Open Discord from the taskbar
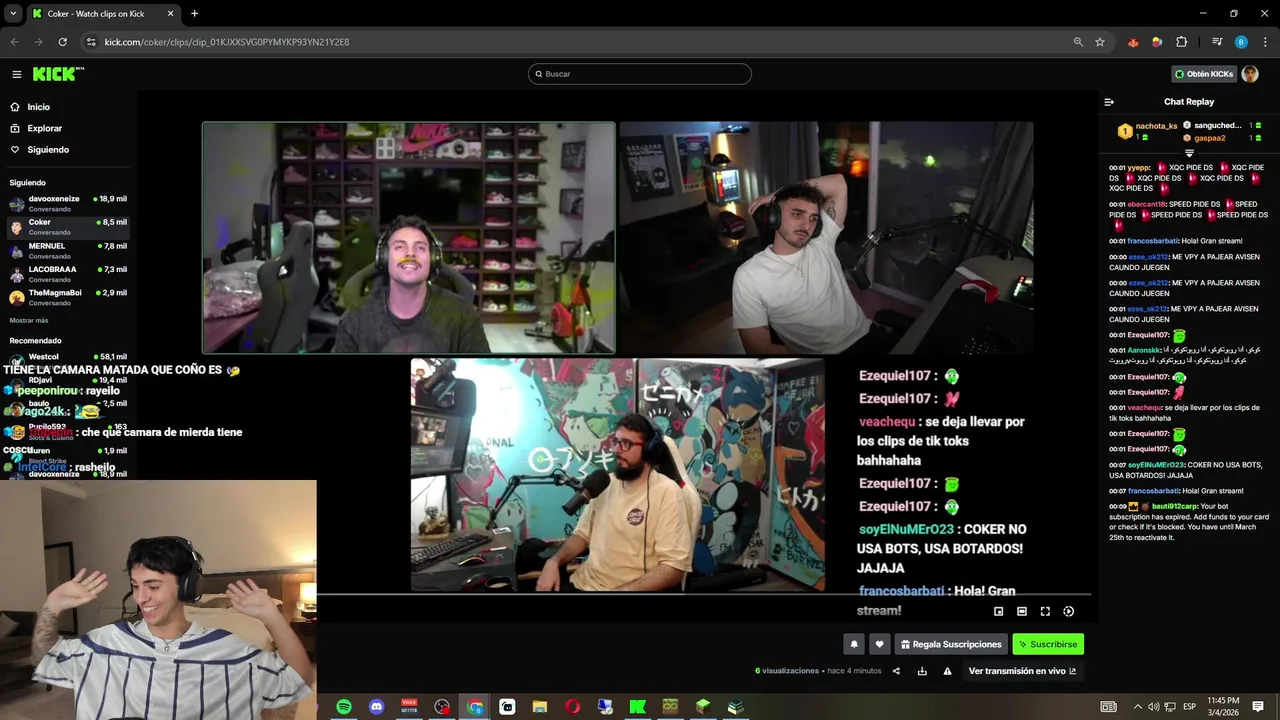Image resolution: width=1280 pixels, height=720 pixels. click(x=377, y=707)
